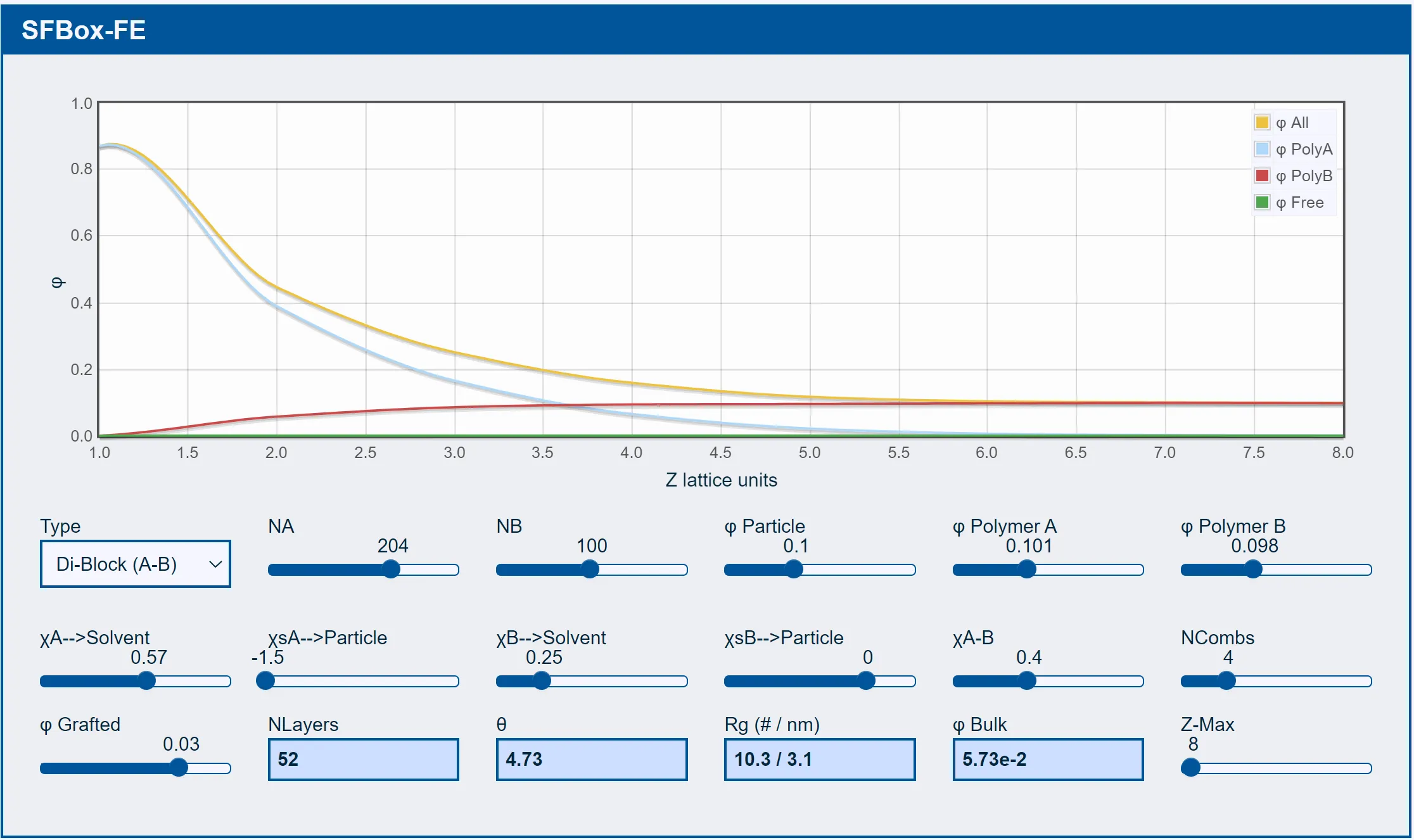Click the green φ Free legend swatch
Screen dimensions: 1414x840
pos(1261,202)
